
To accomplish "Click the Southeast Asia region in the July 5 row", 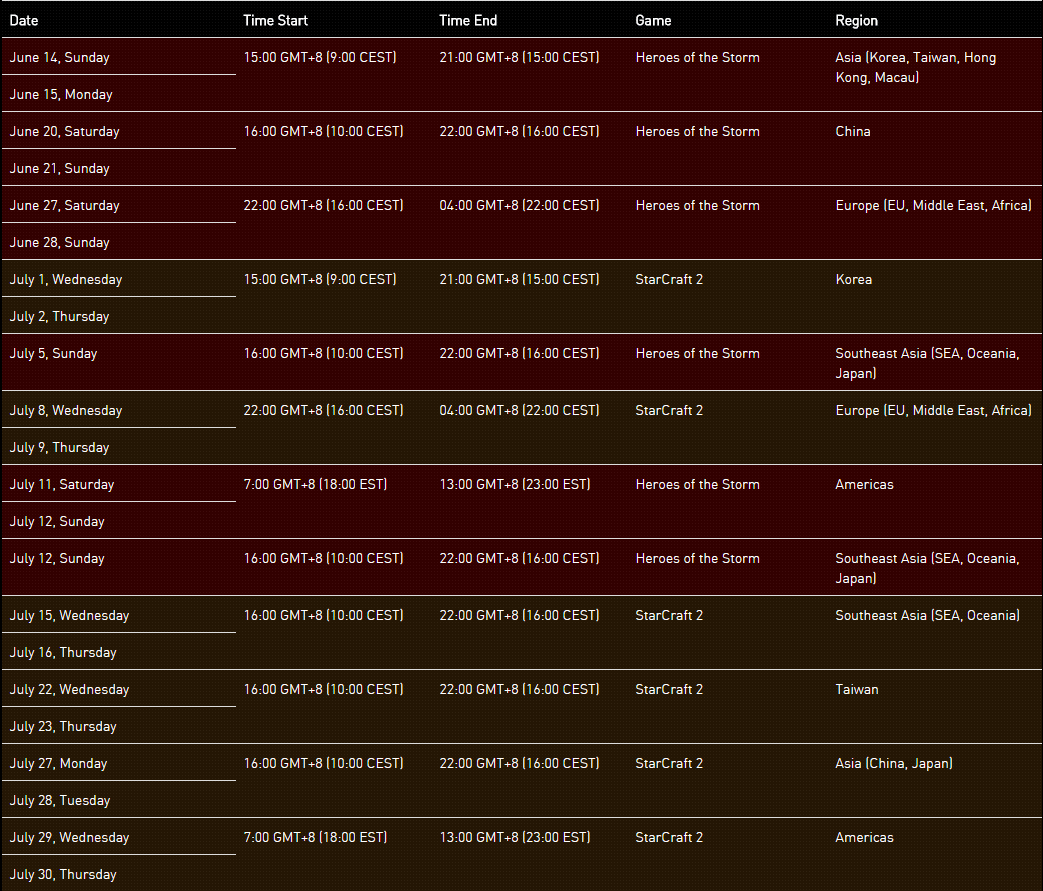I will point(927,363).
